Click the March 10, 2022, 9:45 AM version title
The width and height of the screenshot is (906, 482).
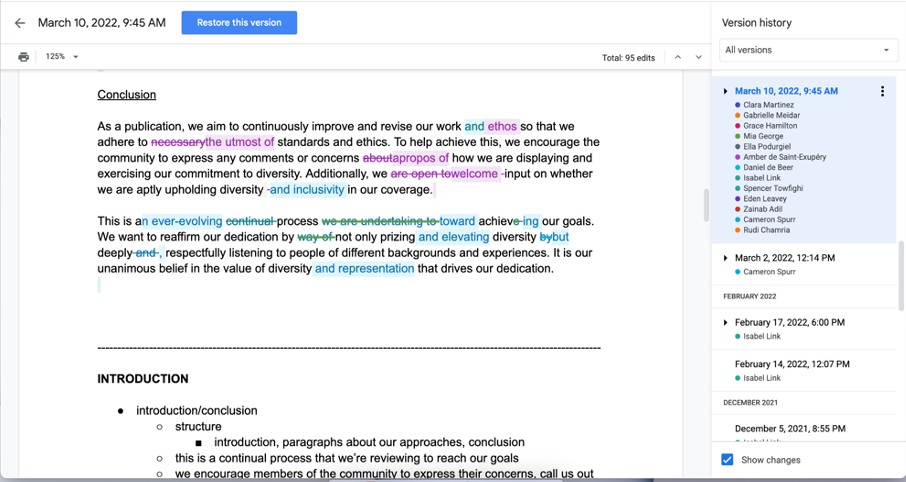[786, 91]
